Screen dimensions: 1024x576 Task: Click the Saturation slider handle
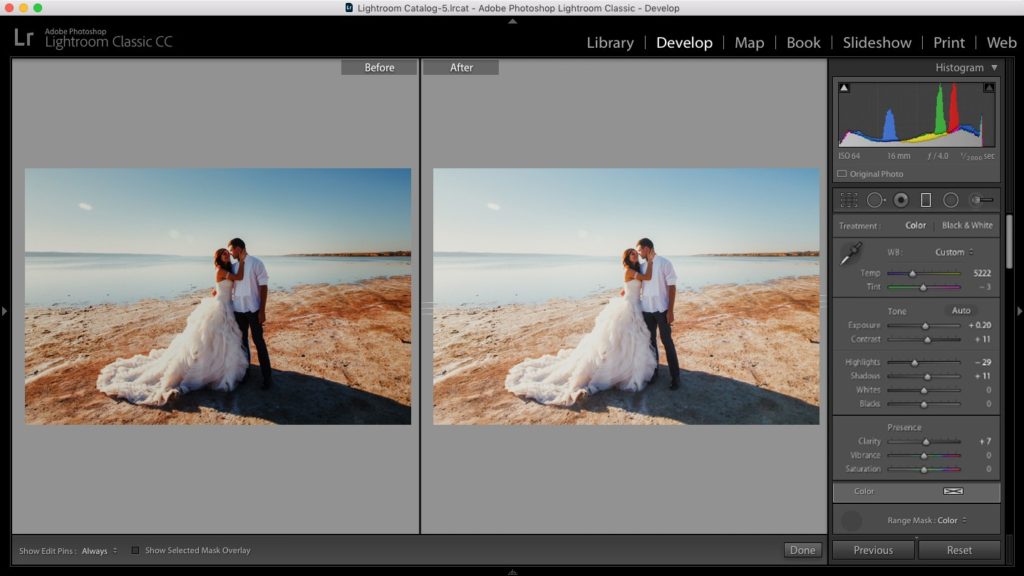click(923, 470)
